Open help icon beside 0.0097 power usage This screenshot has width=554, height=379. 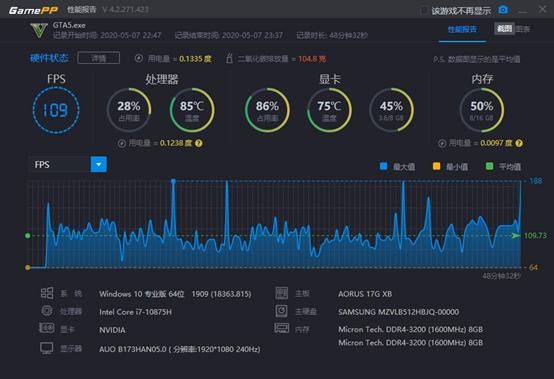coord(519,143)
